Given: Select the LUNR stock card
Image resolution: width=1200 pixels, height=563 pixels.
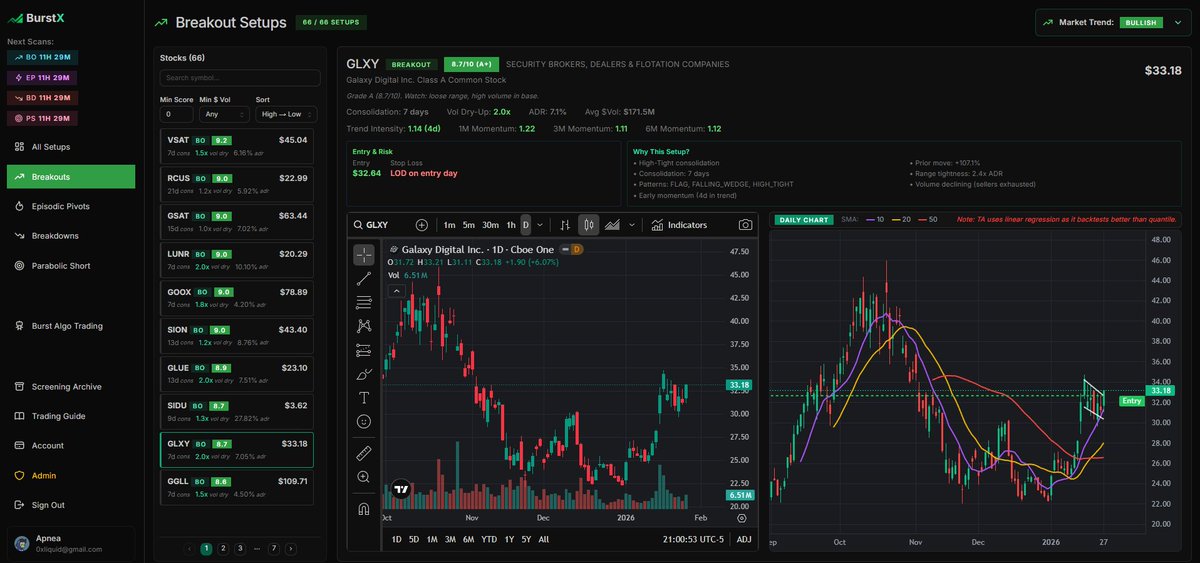Looking at the screenshot, I should click(x=236, y=258).
